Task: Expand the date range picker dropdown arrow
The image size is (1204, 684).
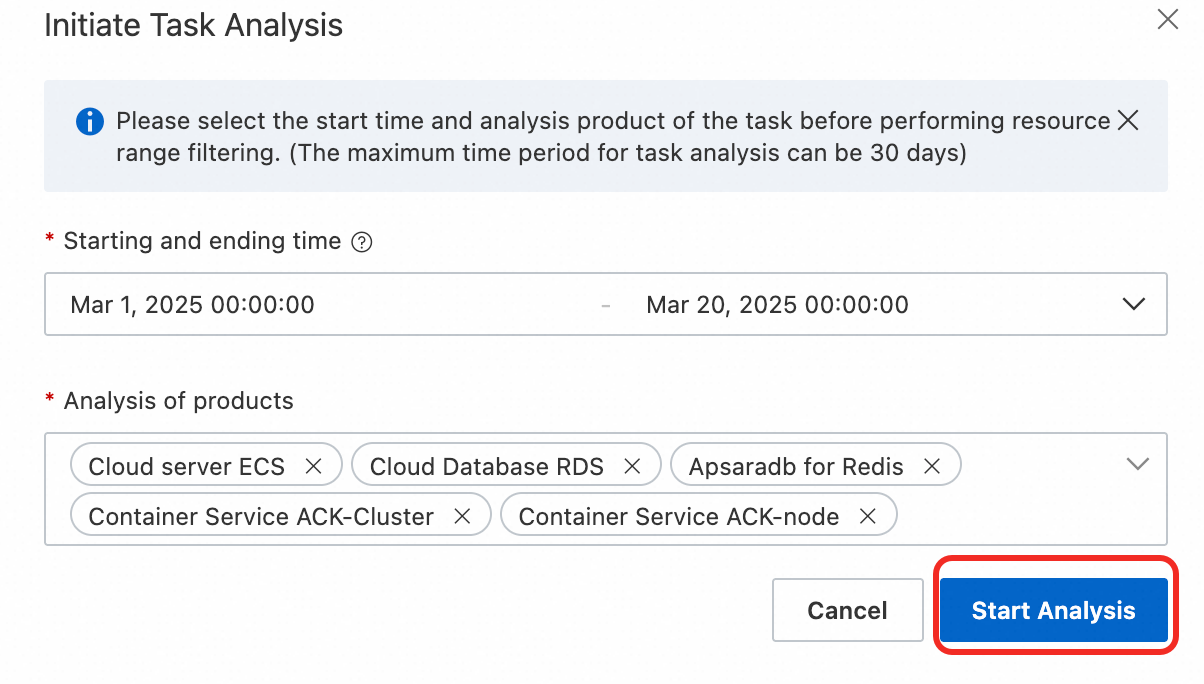Action: click(1133, 304)
